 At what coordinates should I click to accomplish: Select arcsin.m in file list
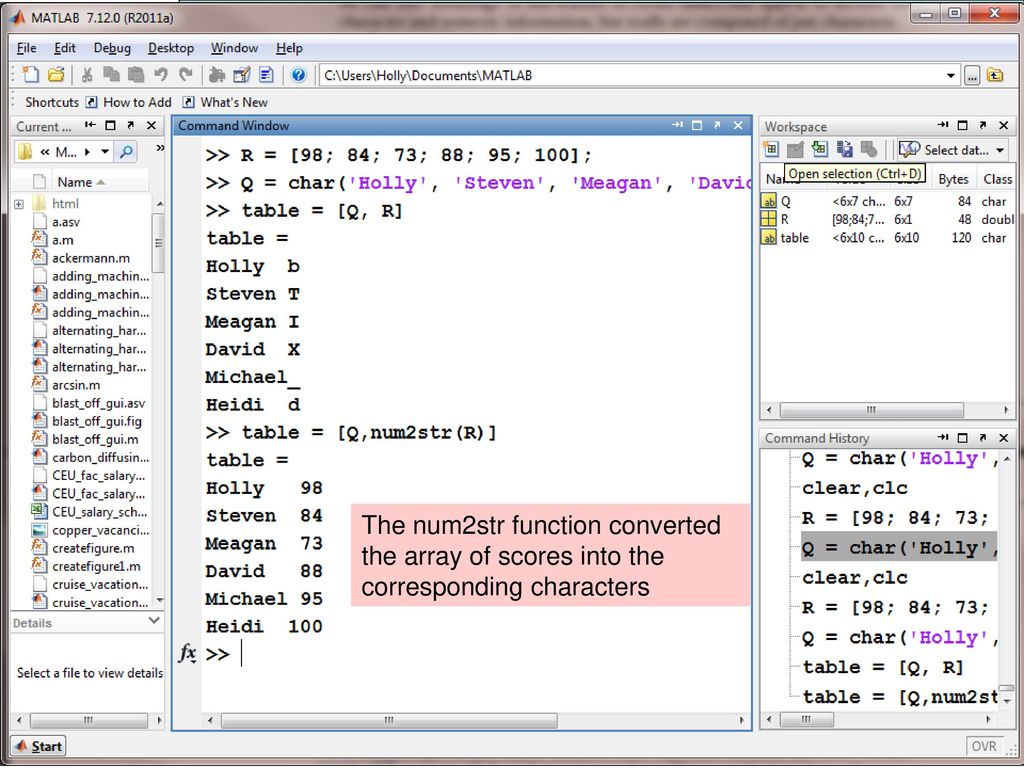click(76, 385)
